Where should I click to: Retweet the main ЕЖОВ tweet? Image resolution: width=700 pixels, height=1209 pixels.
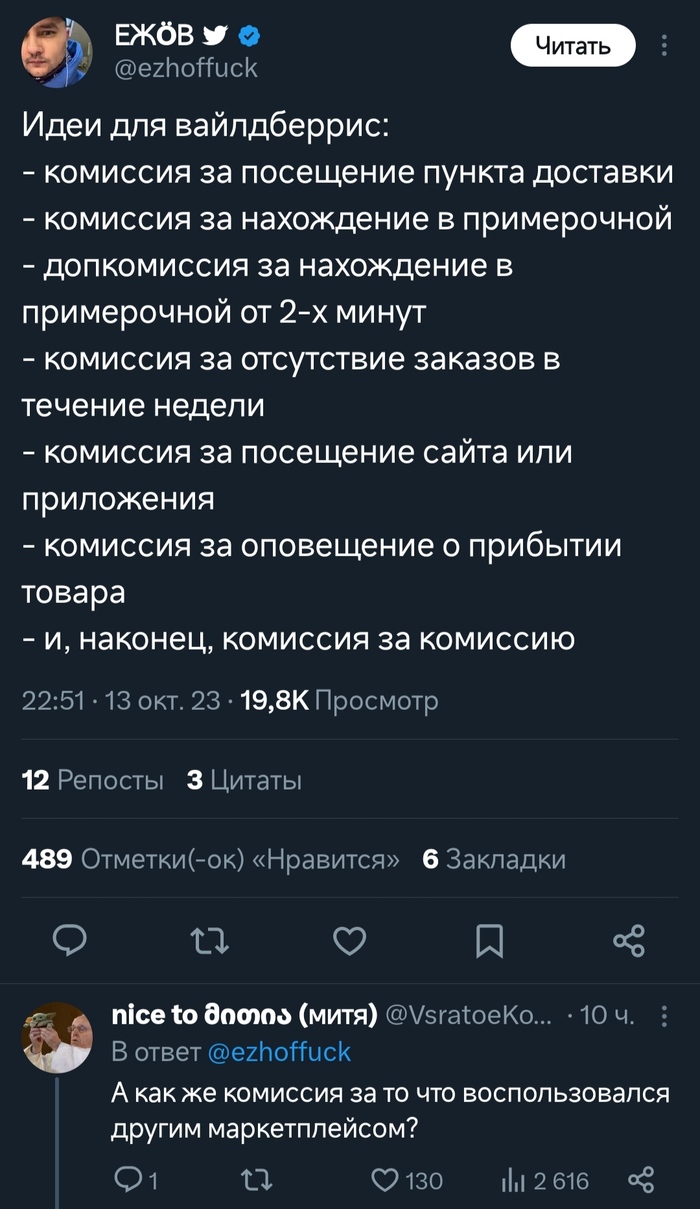(209, 940)
